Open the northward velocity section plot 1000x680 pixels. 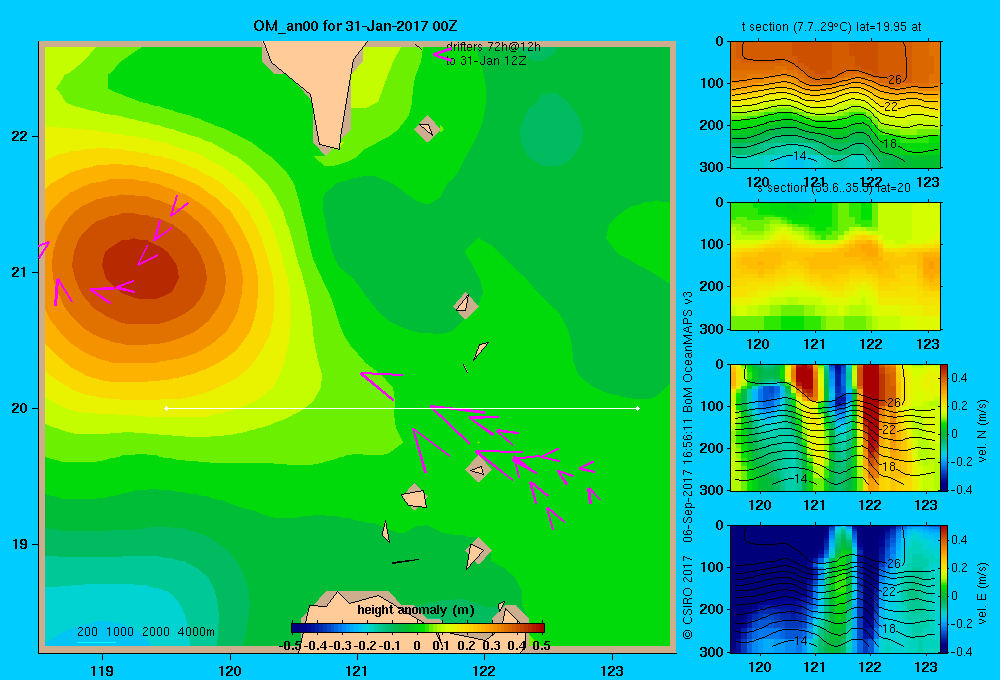pos(835,427)
